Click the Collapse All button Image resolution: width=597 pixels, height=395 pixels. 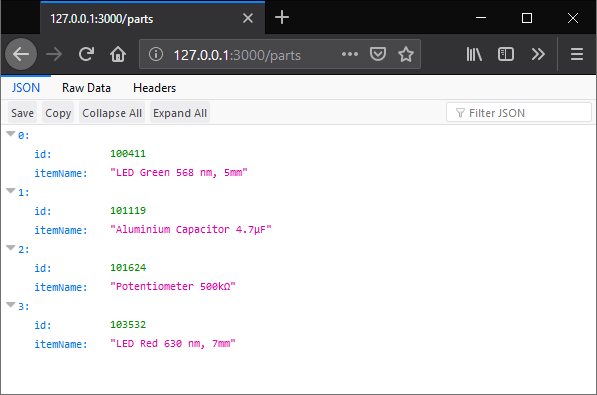tap(112, 113)
